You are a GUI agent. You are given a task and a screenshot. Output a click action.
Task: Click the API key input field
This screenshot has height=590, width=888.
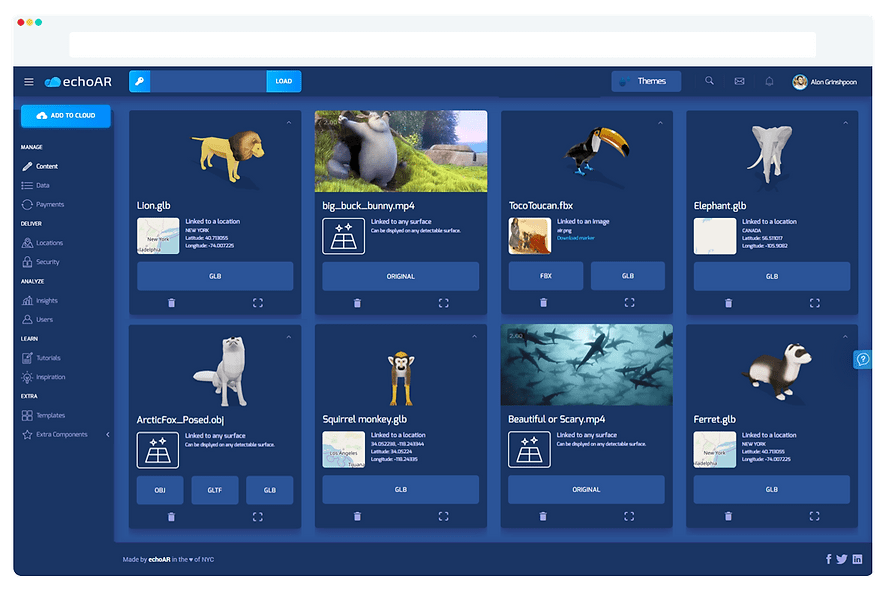(x=208, y=82)
